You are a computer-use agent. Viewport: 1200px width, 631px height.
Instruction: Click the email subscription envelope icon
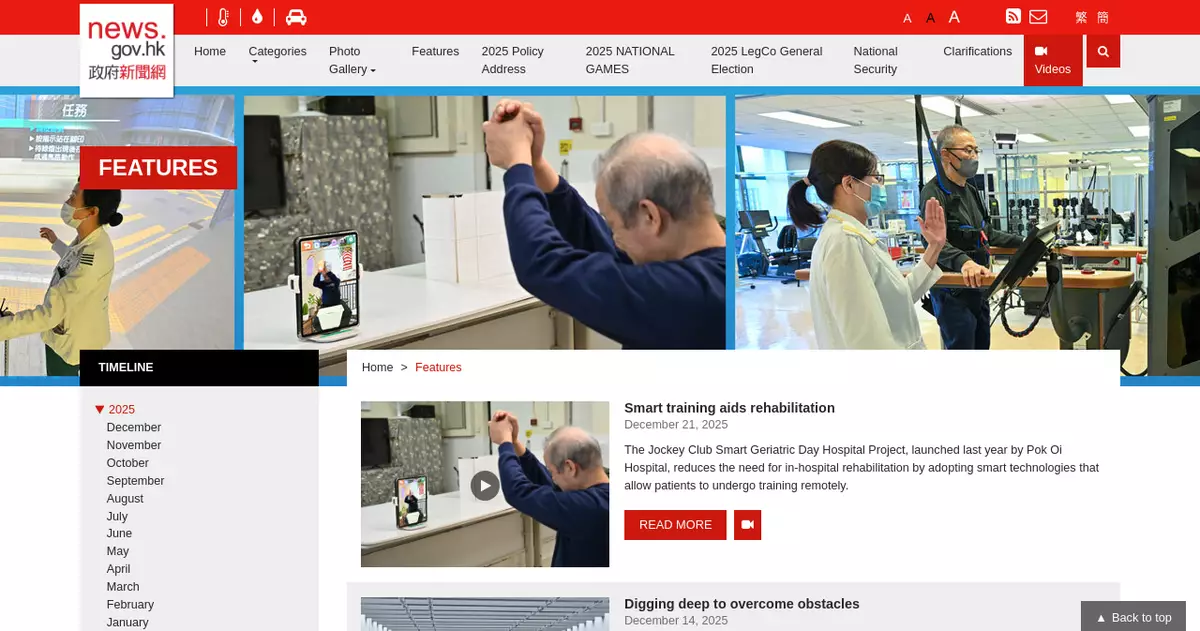click(x=1038, y=17)
